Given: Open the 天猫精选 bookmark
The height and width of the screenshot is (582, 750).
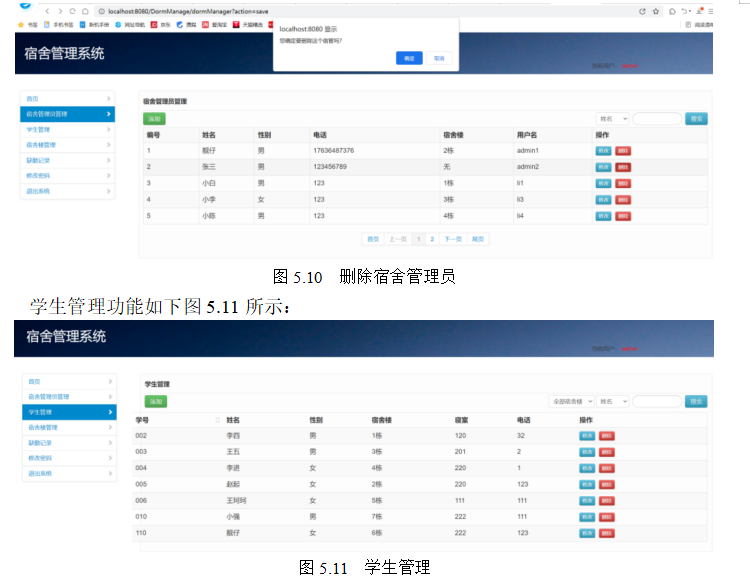Looking at the screenshot, I should 248,24.
